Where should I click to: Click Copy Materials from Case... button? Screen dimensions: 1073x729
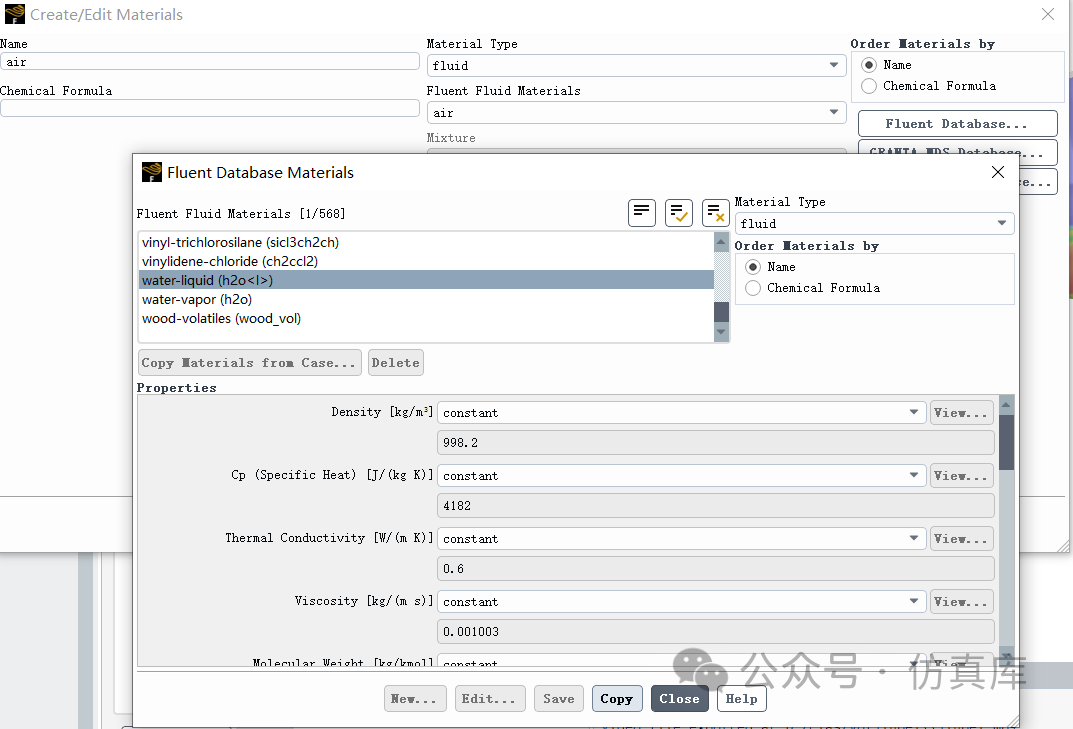[250, 363]
